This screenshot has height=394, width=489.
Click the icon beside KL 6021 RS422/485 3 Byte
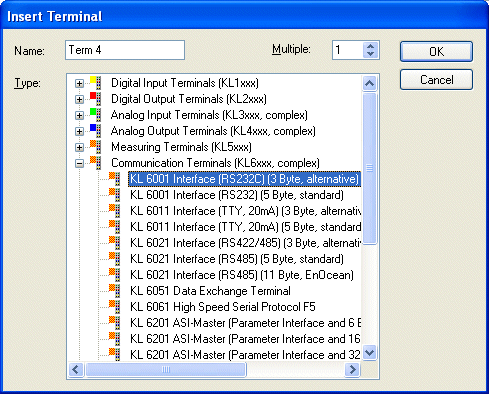(x=115, y=242)
